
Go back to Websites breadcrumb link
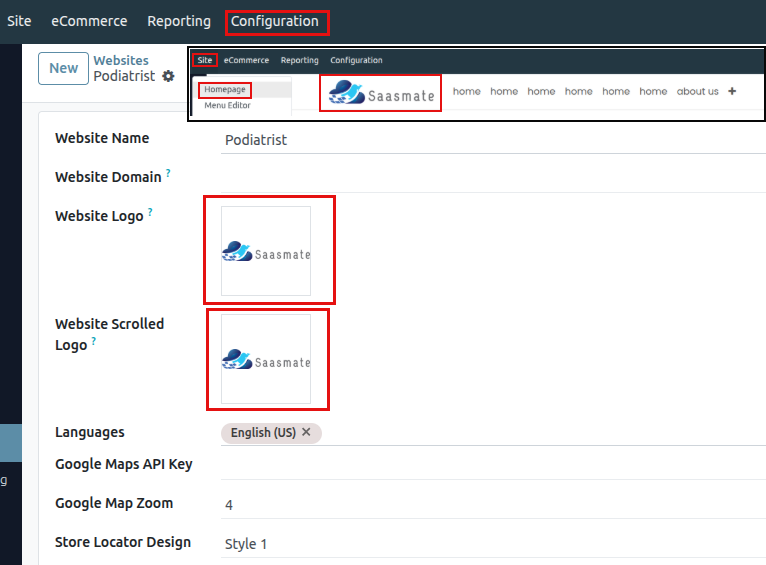pos(121,61)
